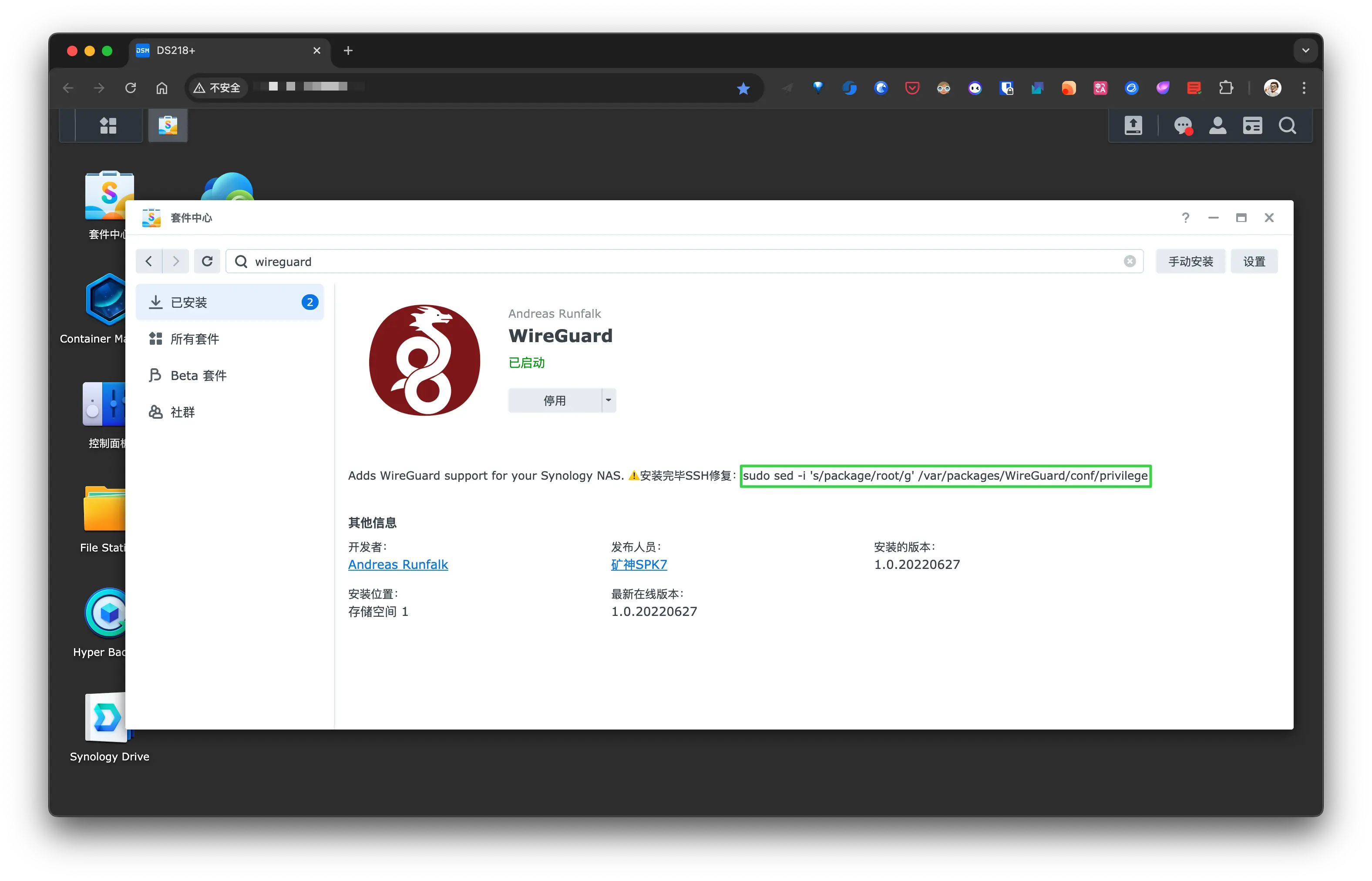1372x881 pixels.
Task: Expand dropdown arrow beside 停用 button
Action: 609,400
